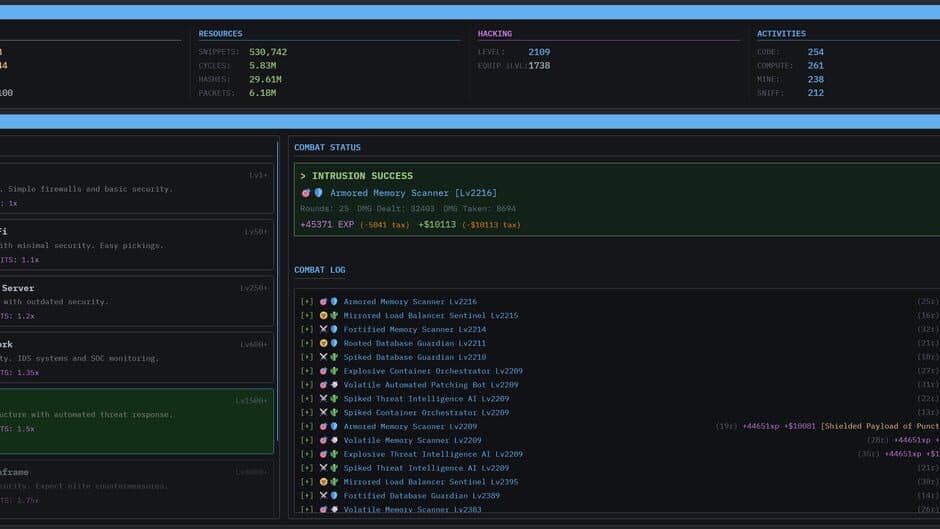Viewport: 940px width, 529px height.
Task: Click the blue progress bar above Combat Status
Action: (x=470, y=122)
